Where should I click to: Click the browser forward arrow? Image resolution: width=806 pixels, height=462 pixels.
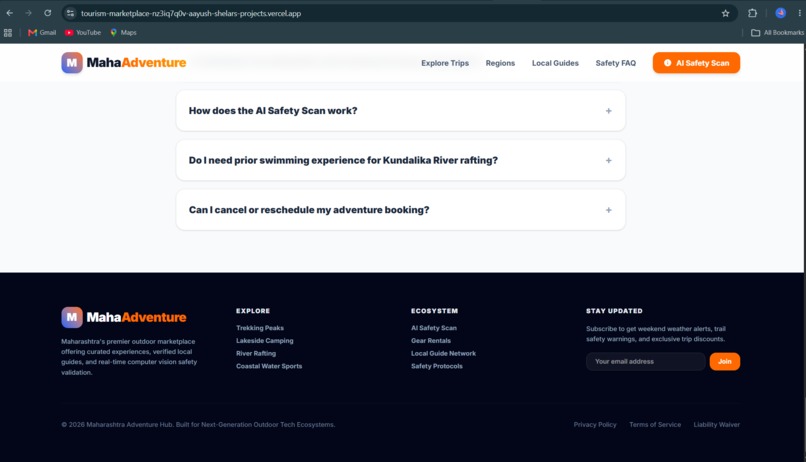(x=28, y=13)
